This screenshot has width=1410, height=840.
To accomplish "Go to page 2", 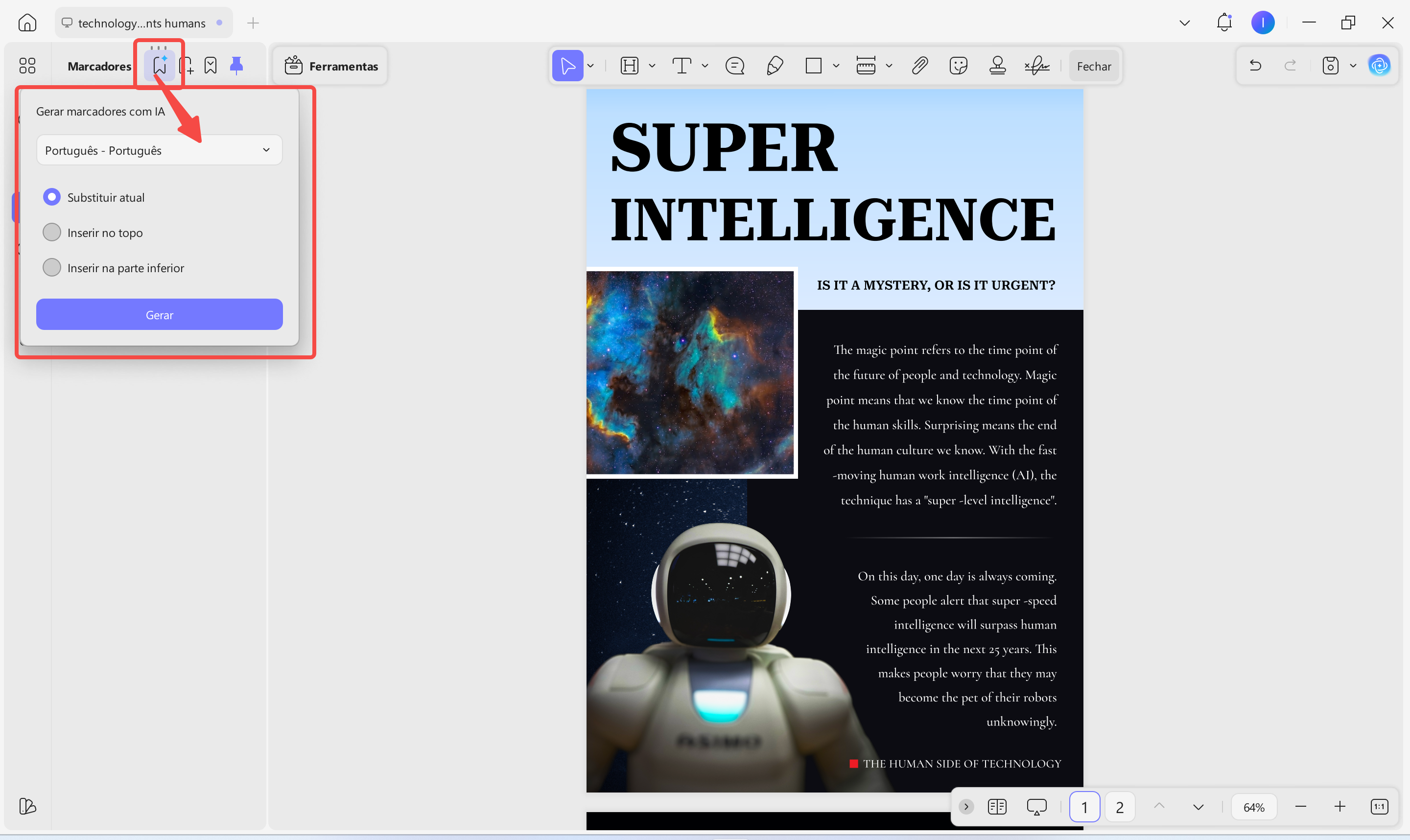I will coord(1119,807).
